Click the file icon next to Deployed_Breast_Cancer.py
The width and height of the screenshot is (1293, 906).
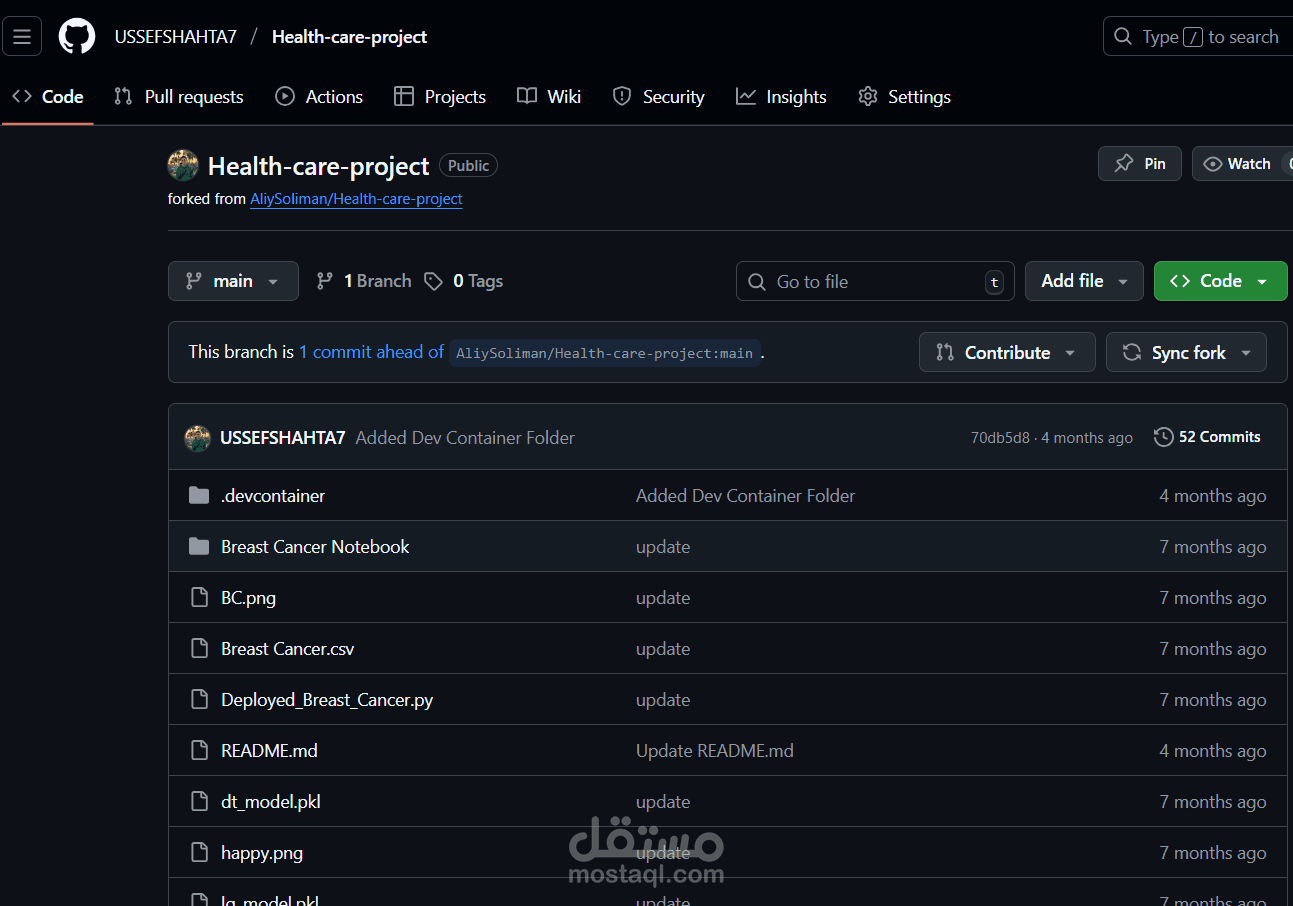[200, 700]
